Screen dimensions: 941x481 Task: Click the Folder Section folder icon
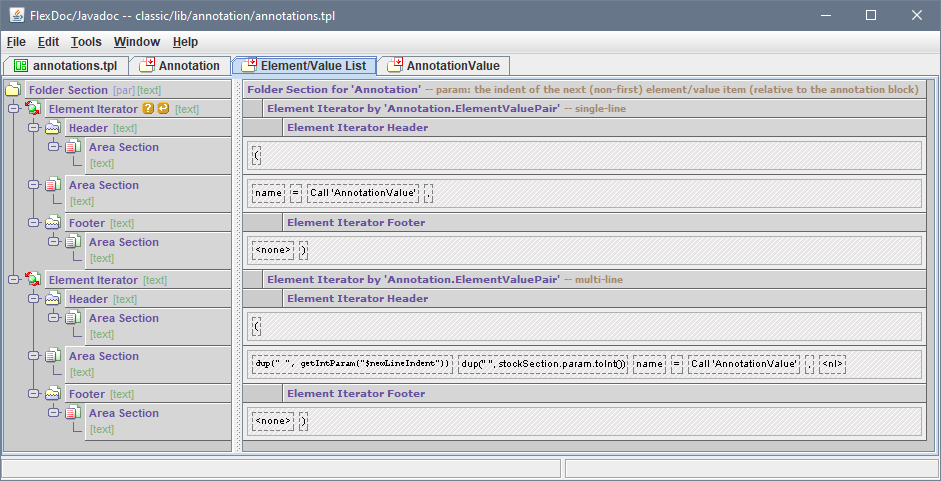(13, 90)
